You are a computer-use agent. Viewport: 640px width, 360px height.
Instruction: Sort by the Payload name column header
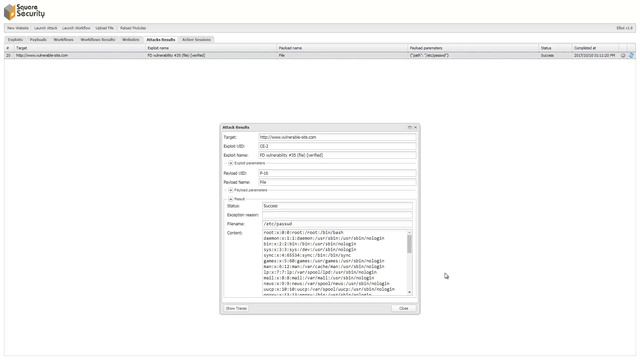tap(342, 48)
